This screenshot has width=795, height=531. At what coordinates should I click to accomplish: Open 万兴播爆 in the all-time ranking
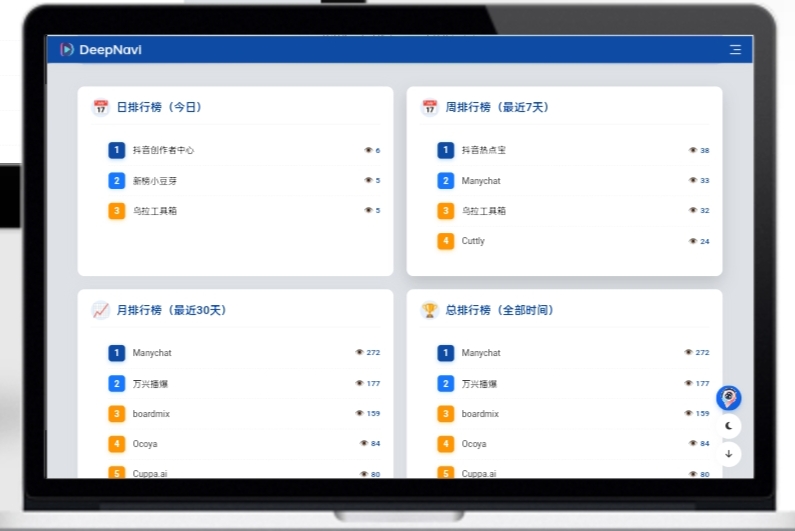[x=479, y=383]
